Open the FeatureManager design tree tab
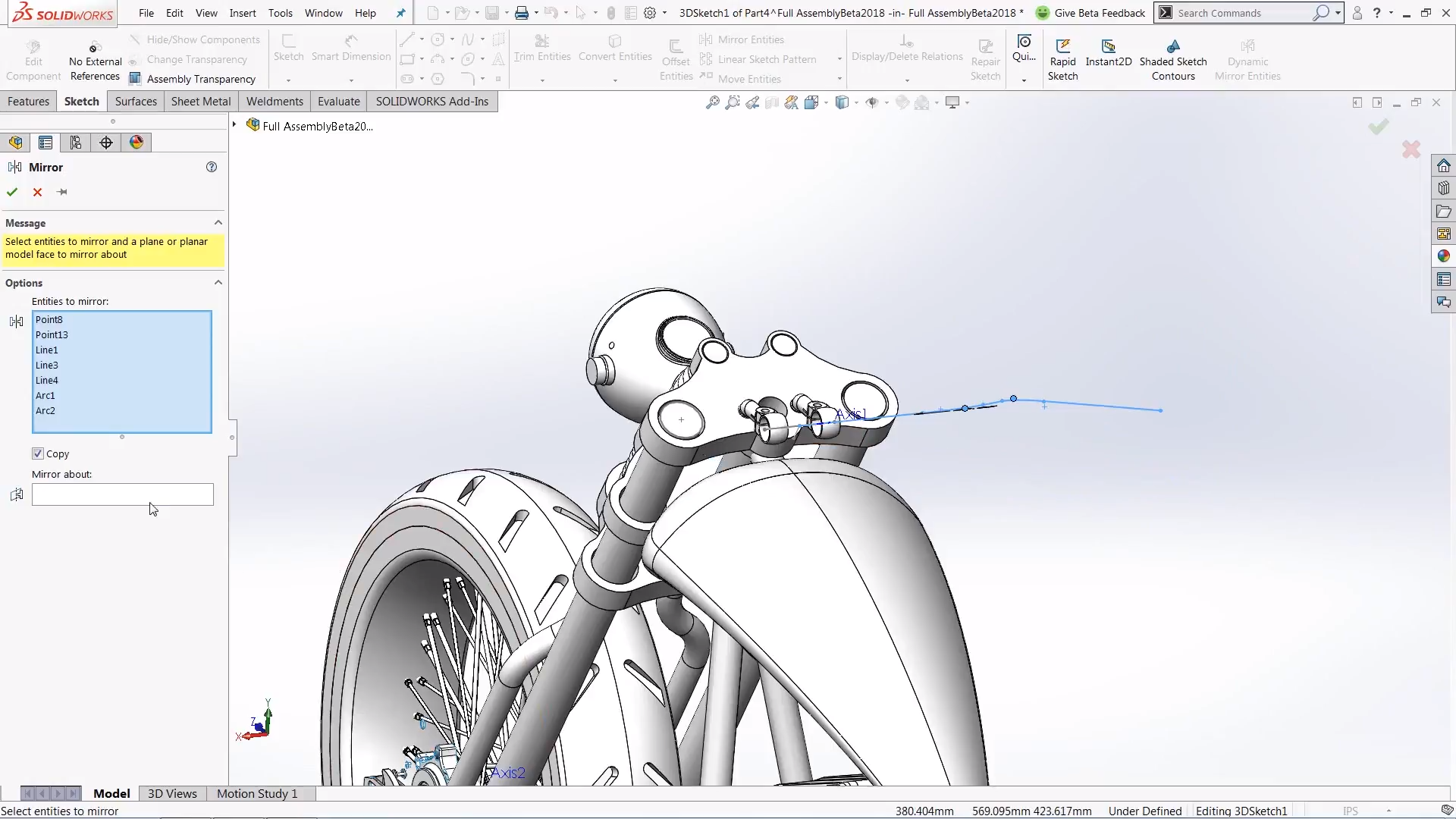The width and height of the screenshot is (1456, 819). pyautogui.click(x=15, y=142)
